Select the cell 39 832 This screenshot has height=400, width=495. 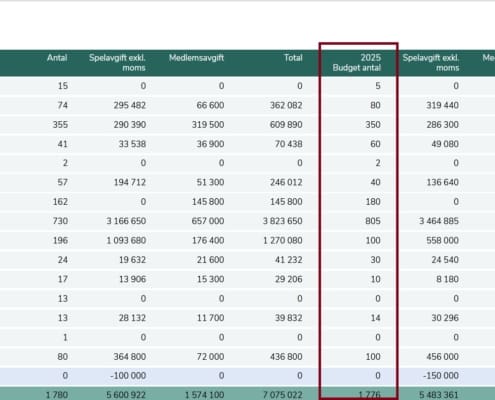coord(289,318)
